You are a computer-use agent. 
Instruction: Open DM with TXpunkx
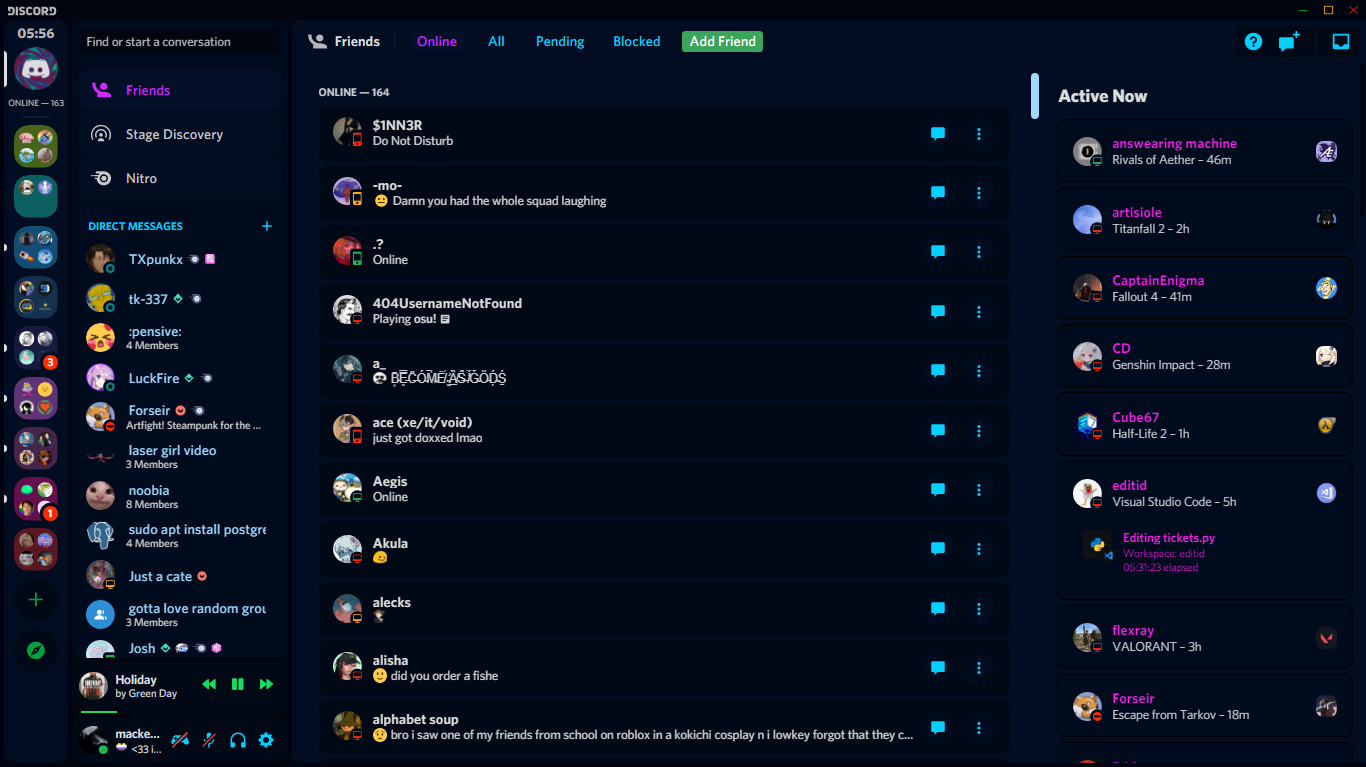coord(180,259)
